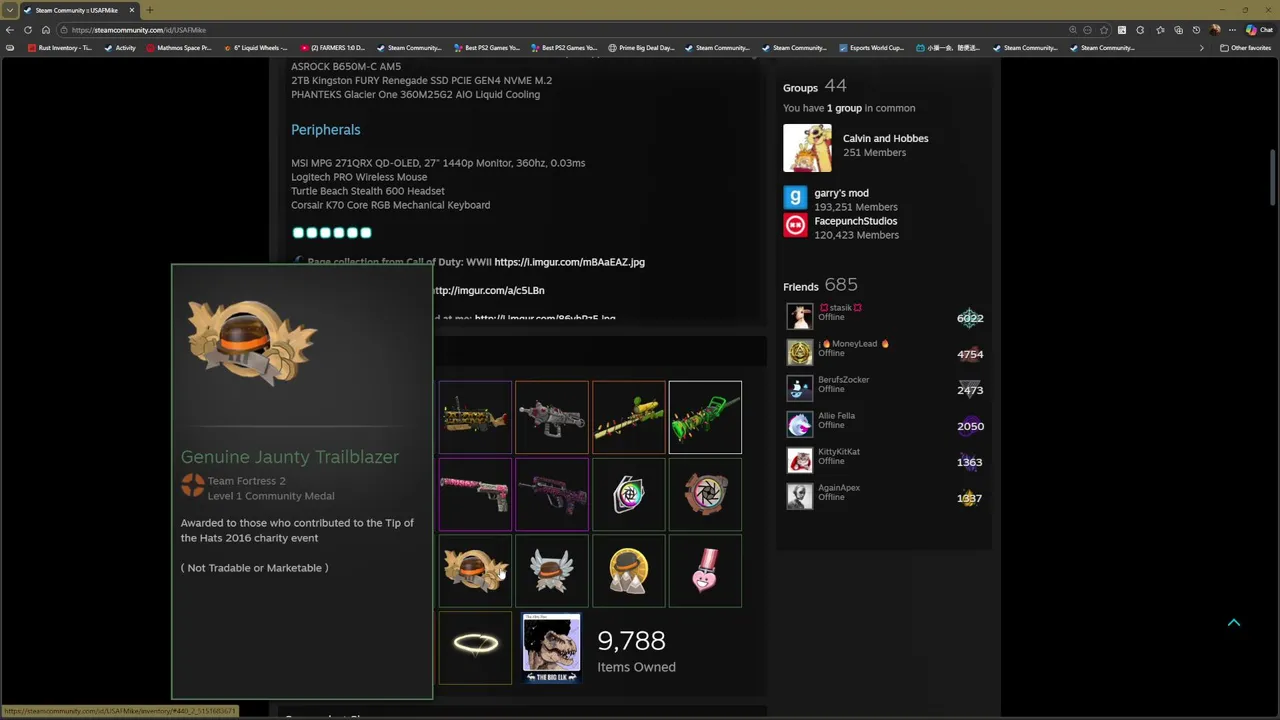This screenshot has width=1280, height=720.
Task: Open the Rust Inventory bookmark
Action: [61, 48]
